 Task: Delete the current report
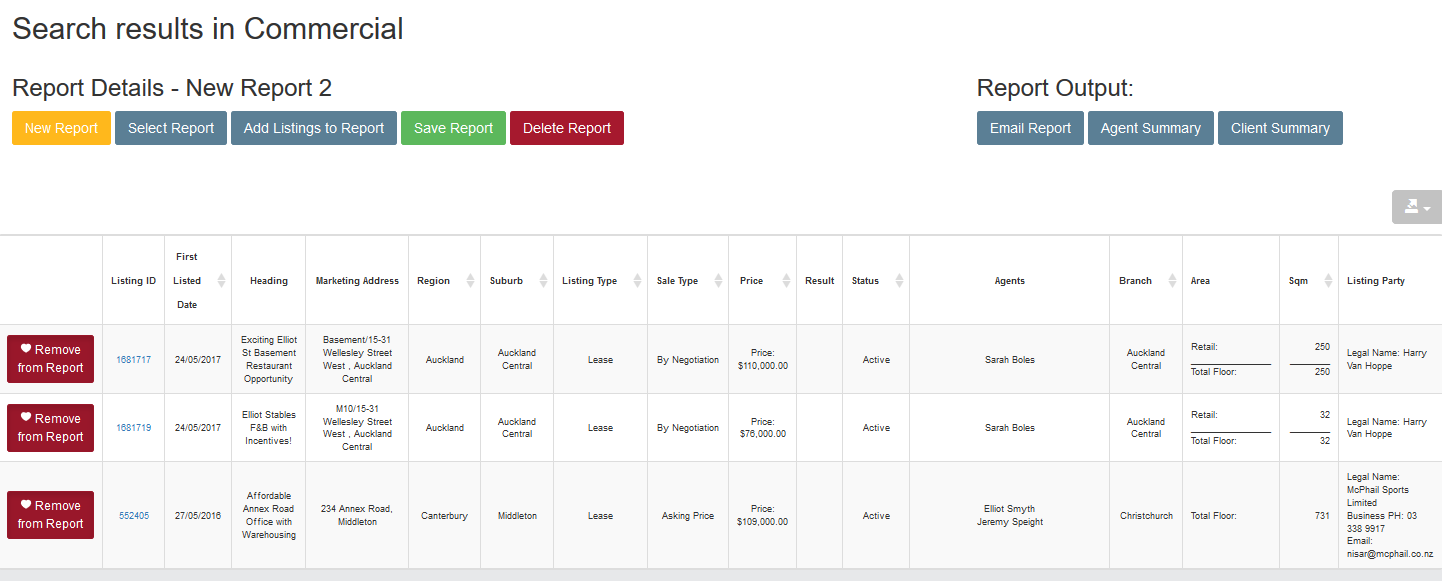click(567, 128)
